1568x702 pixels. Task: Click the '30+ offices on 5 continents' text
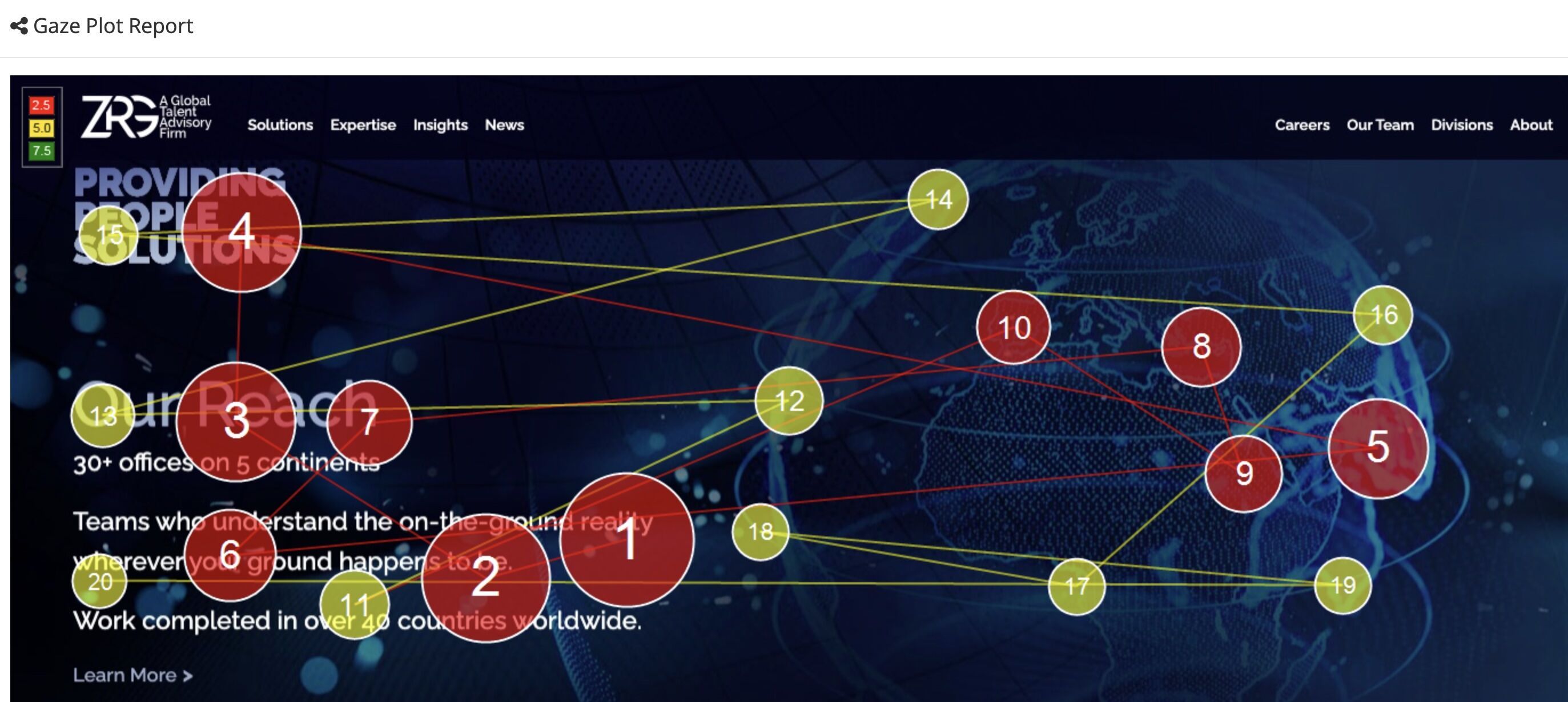227,463
